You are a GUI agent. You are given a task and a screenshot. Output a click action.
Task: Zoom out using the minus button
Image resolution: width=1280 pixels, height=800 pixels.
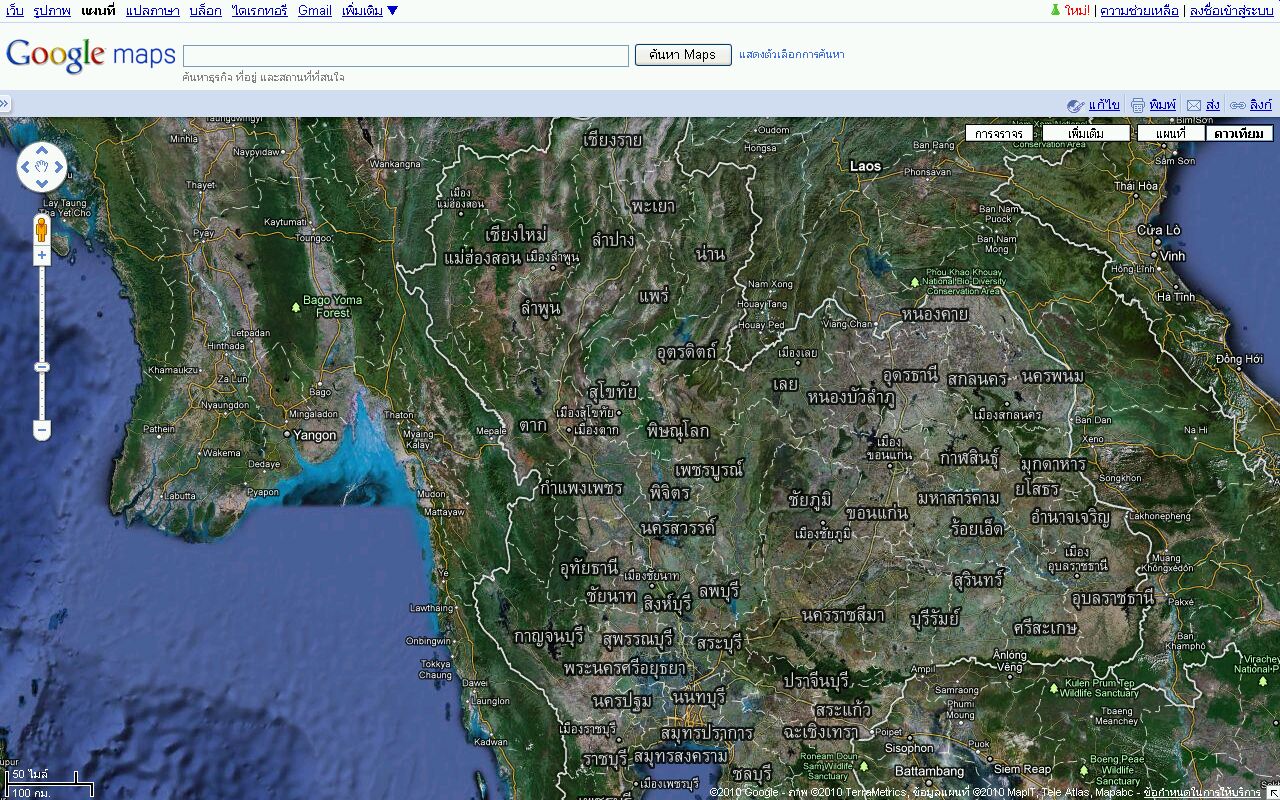[x=42, y=431]
